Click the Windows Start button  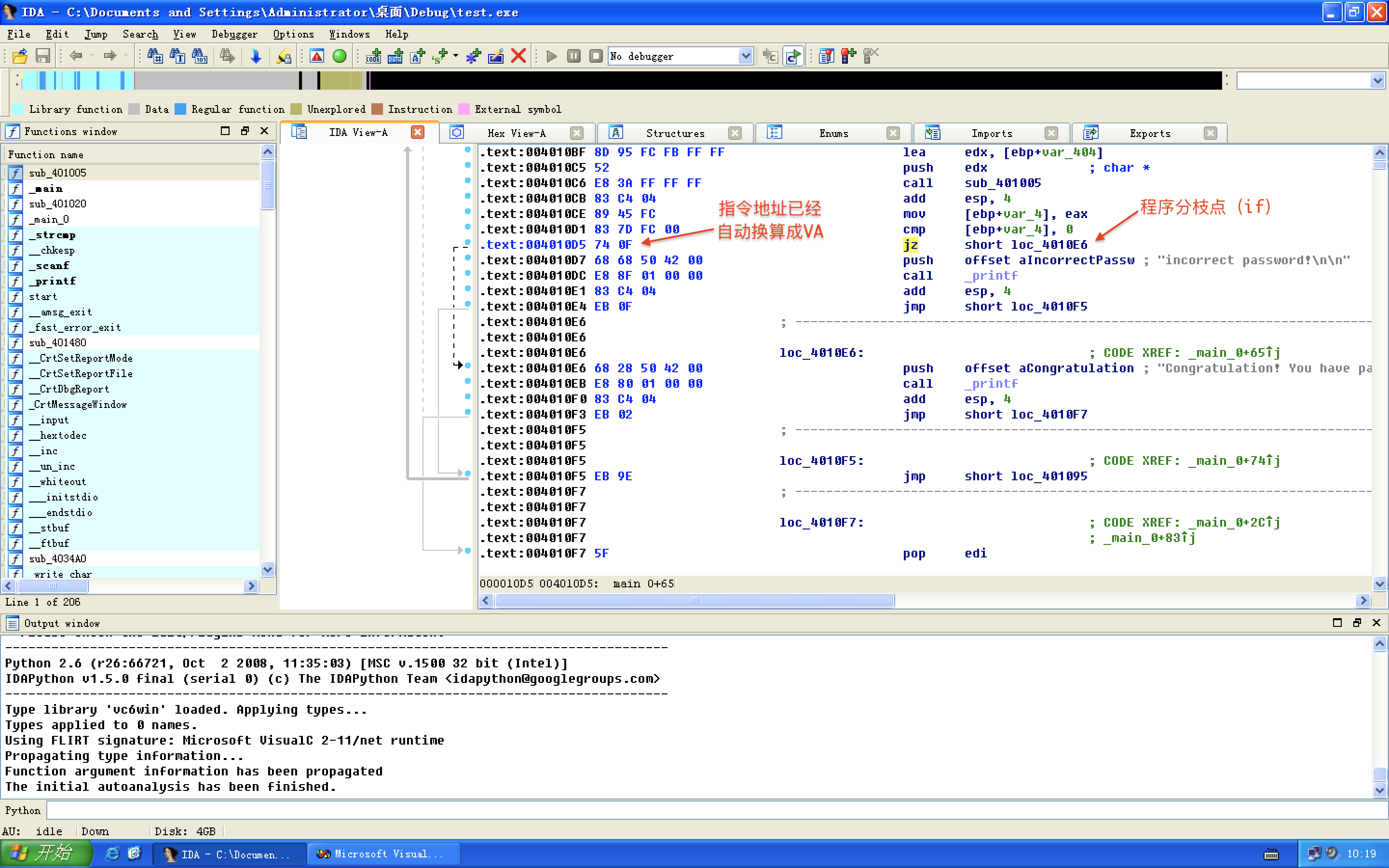45,854
